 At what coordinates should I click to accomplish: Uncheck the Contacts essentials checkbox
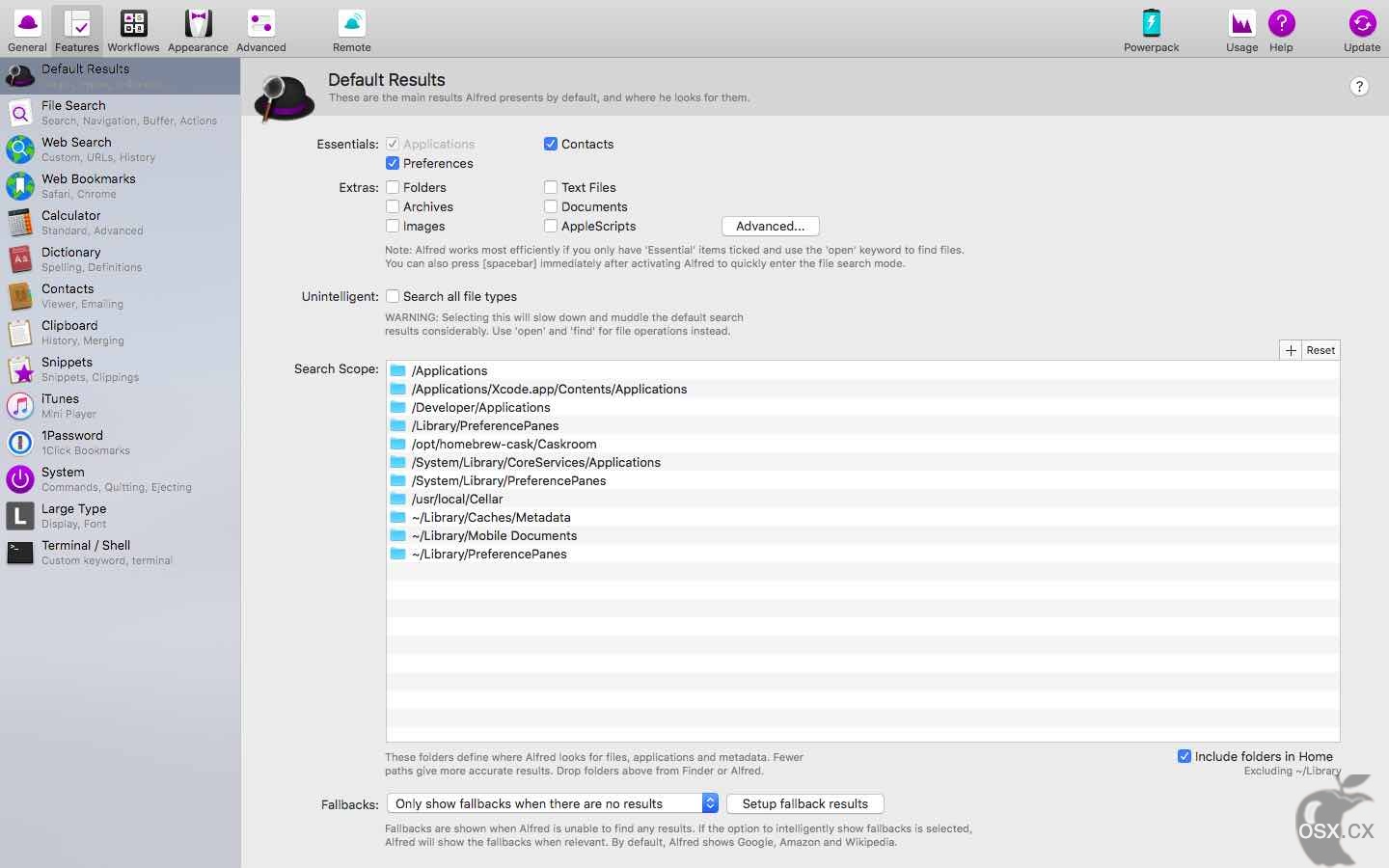click(x=551, y=144)
